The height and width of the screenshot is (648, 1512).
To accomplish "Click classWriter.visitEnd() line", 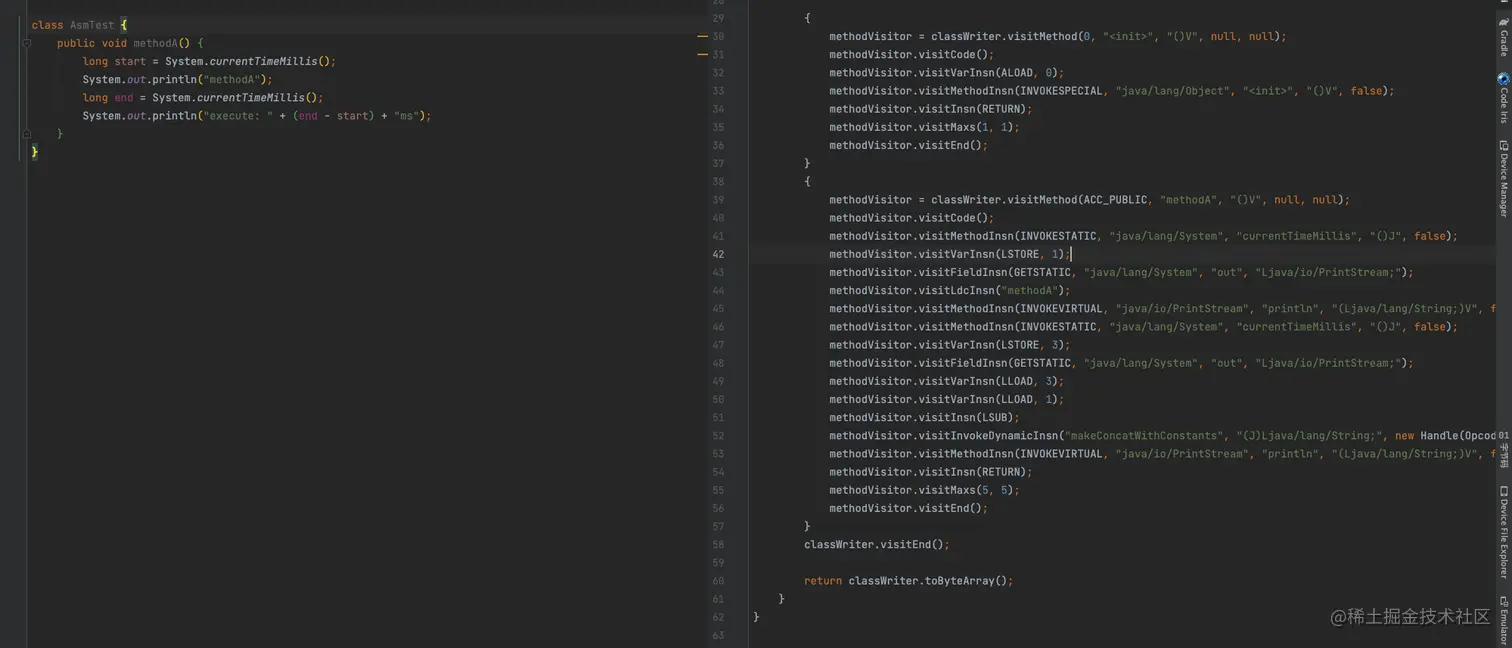I will tap(876, 545).
